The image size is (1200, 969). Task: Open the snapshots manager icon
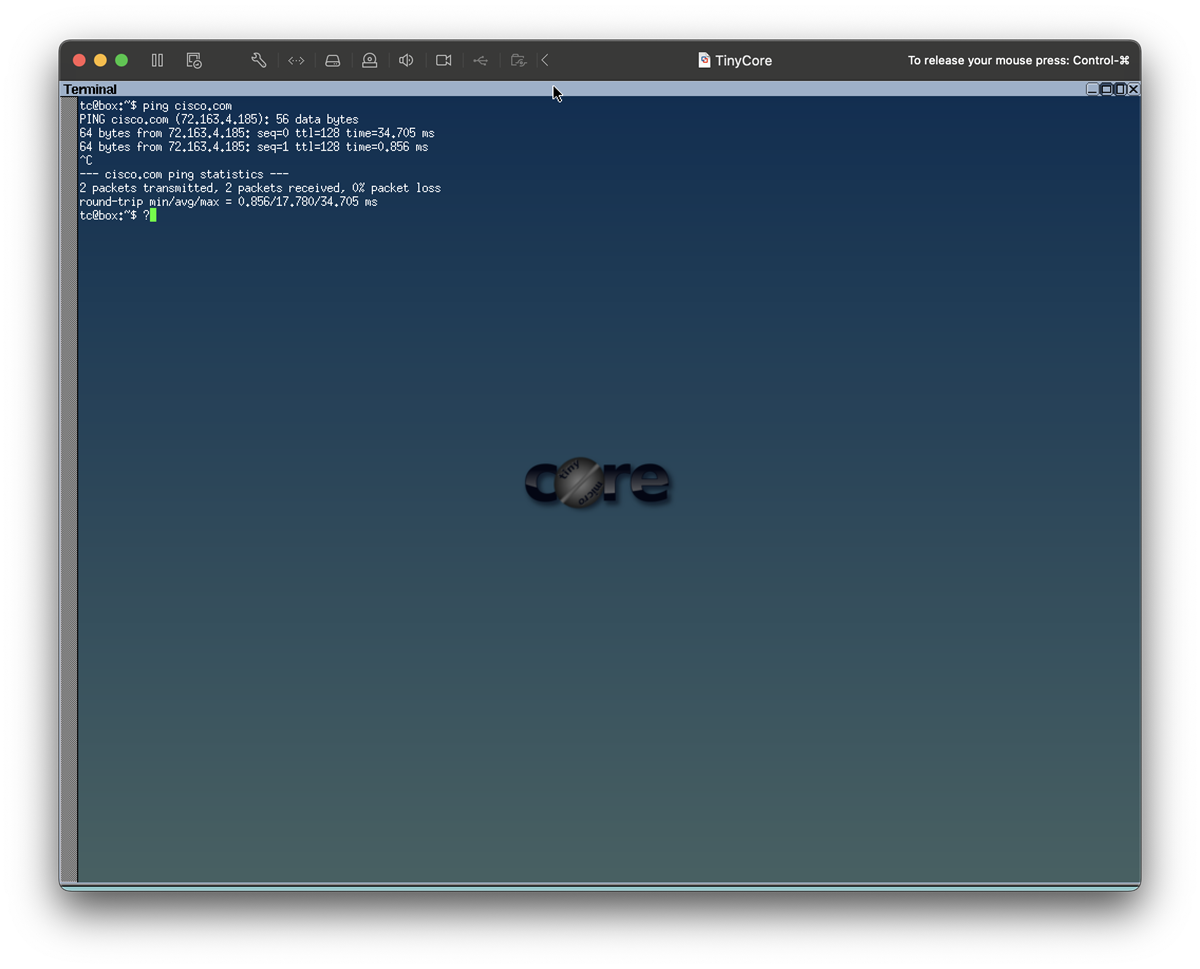(194, 60)
